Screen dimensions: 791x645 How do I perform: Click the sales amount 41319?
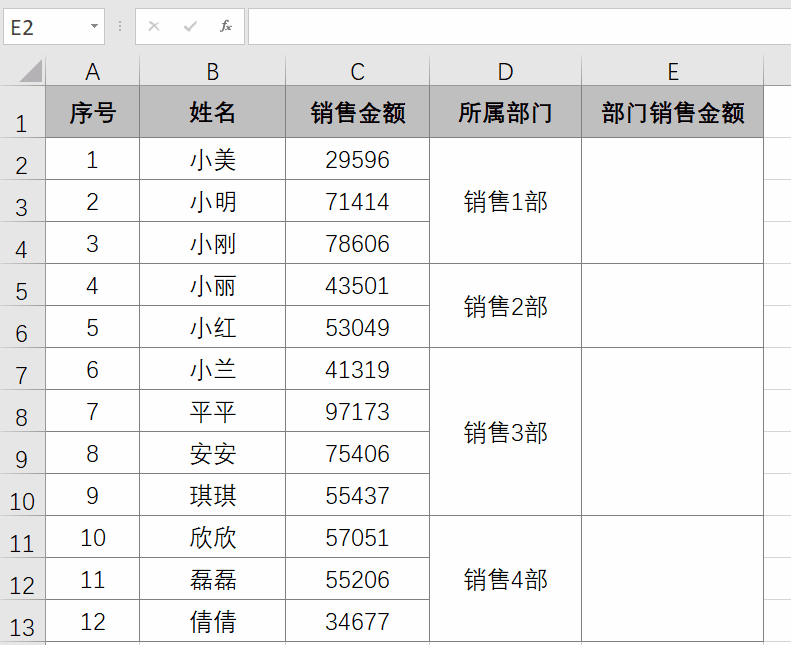coord(358,369)
